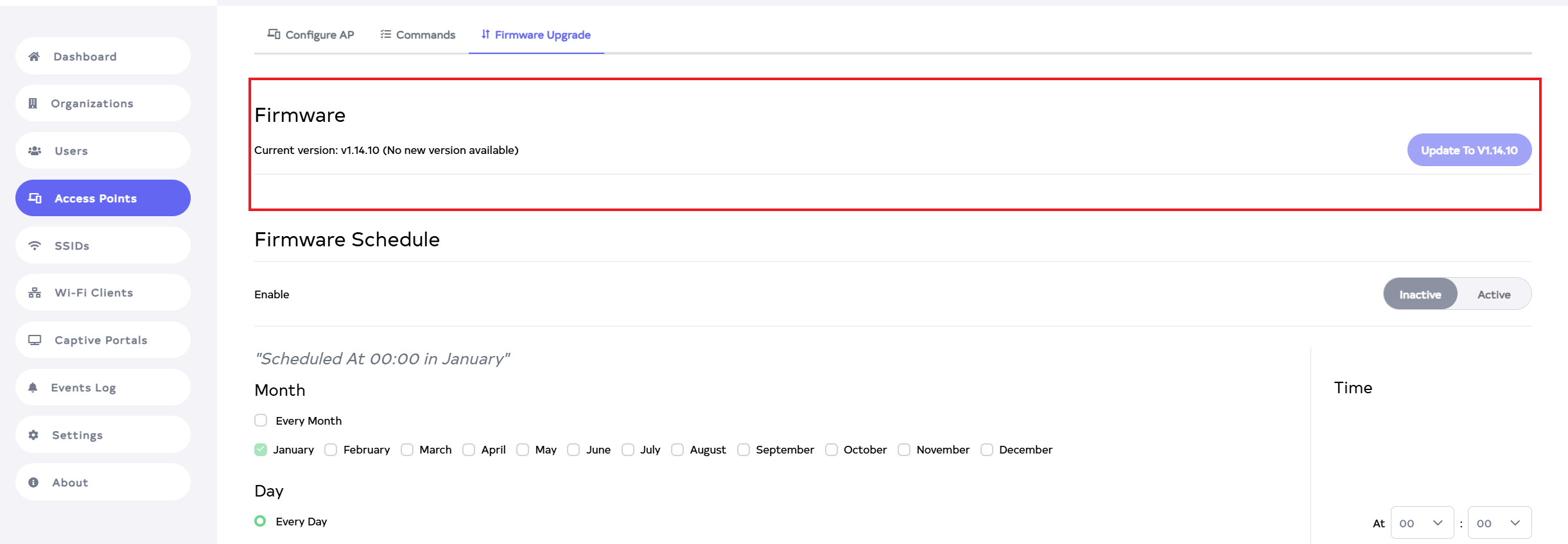Open the hour dropdown next to At
This screenshot has width=1568, height=544.
tap(1422, 523)
